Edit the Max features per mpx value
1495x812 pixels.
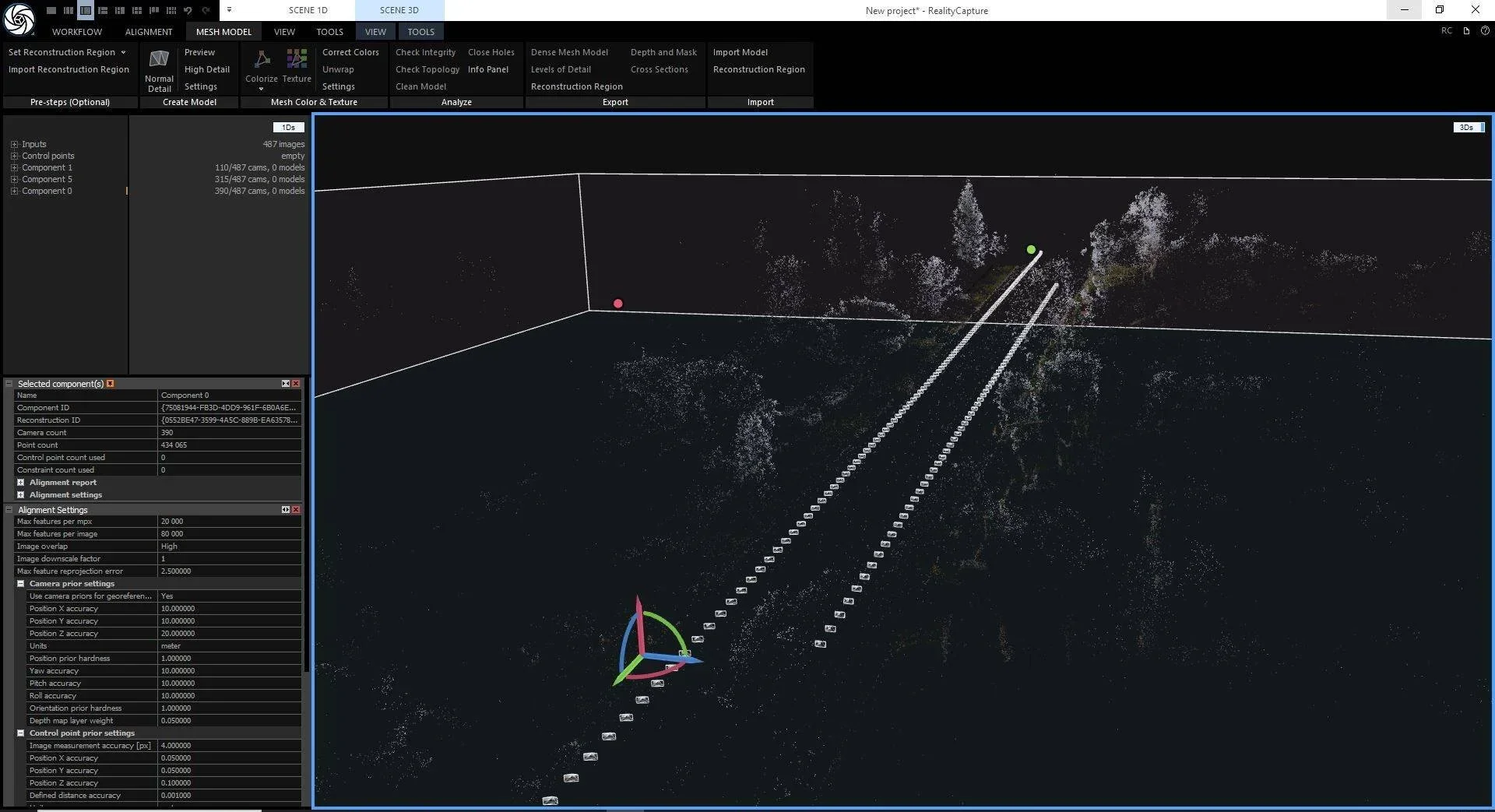pyautogui.click(x=230, y=522)
